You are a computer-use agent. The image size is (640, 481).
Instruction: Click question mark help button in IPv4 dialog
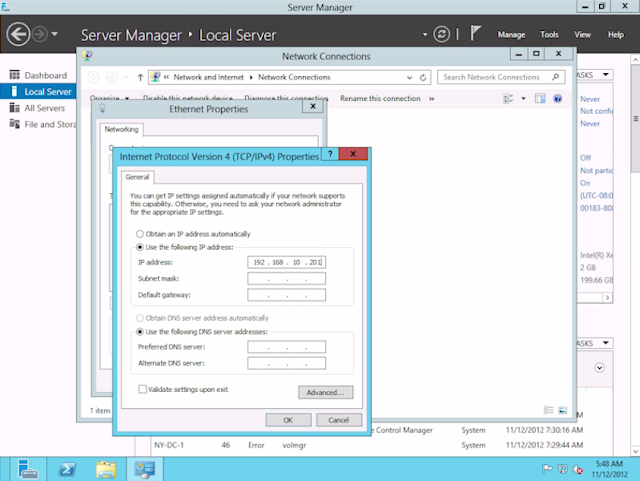330,154
